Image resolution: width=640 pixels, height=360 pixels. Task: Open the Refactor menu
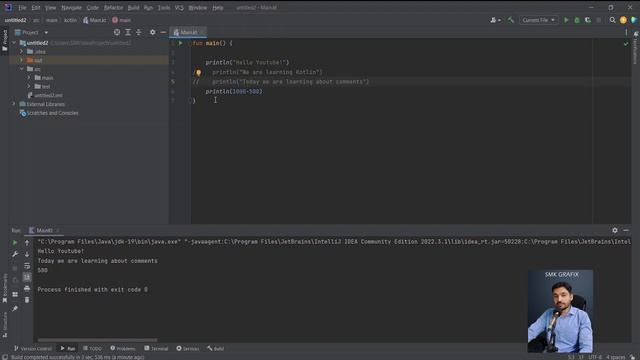[x=113, y=7]
